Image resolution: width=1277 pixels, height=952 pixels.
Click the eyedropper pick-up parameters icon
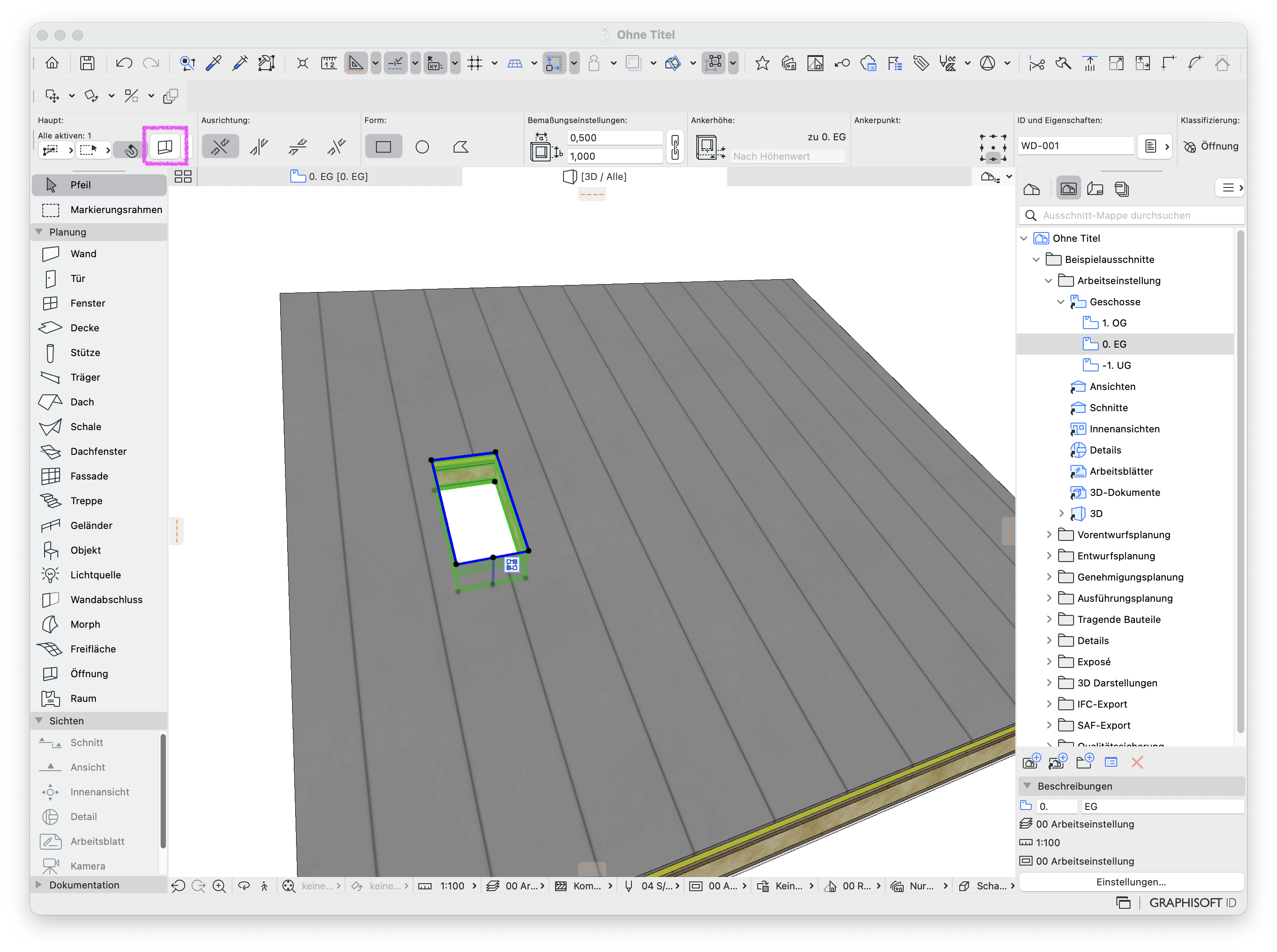click(213, 63)
